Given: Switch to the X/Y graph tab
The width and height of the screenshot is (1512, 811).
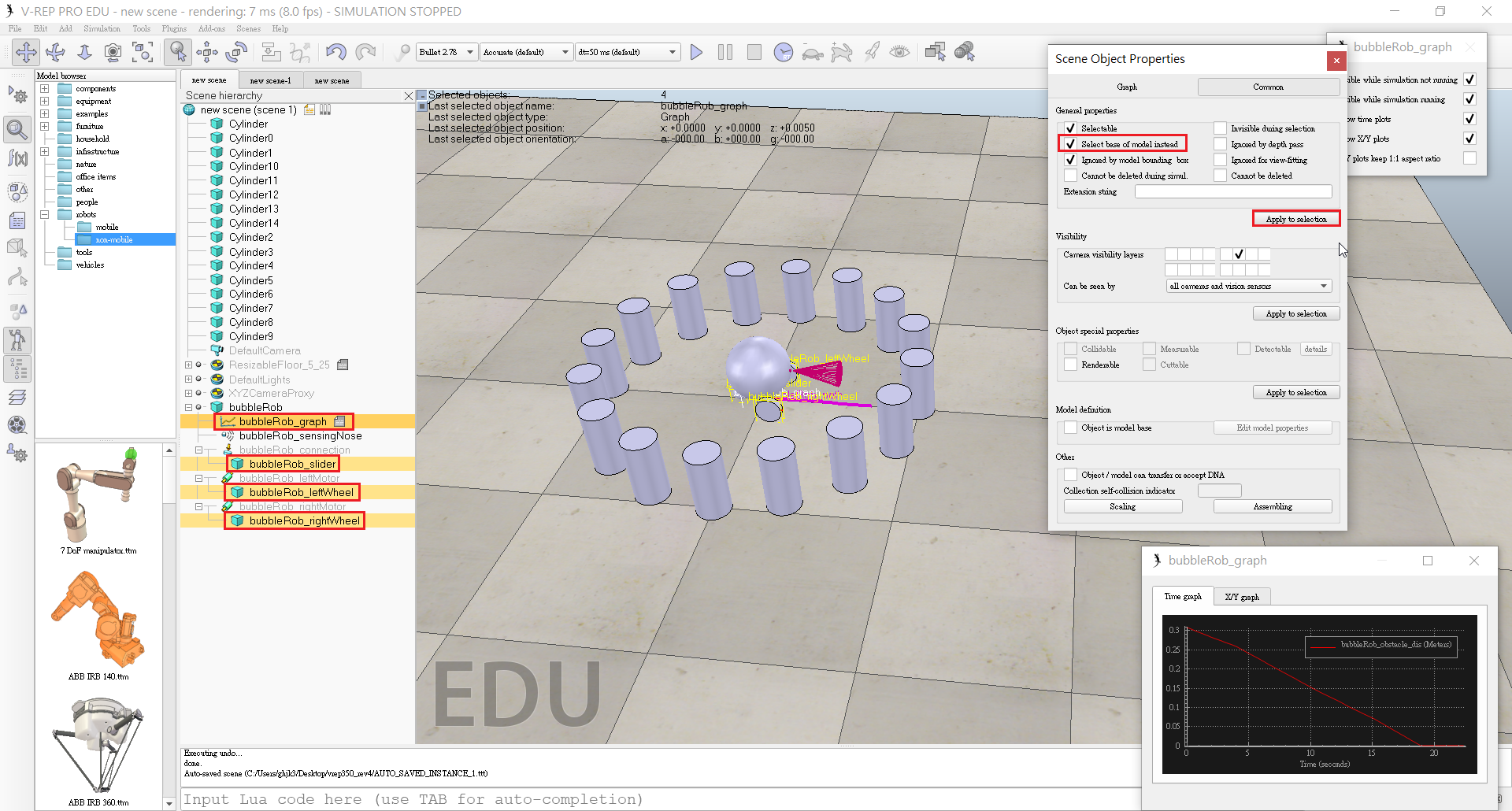Looking at the screenshot, I should (x=1242, y=597).
